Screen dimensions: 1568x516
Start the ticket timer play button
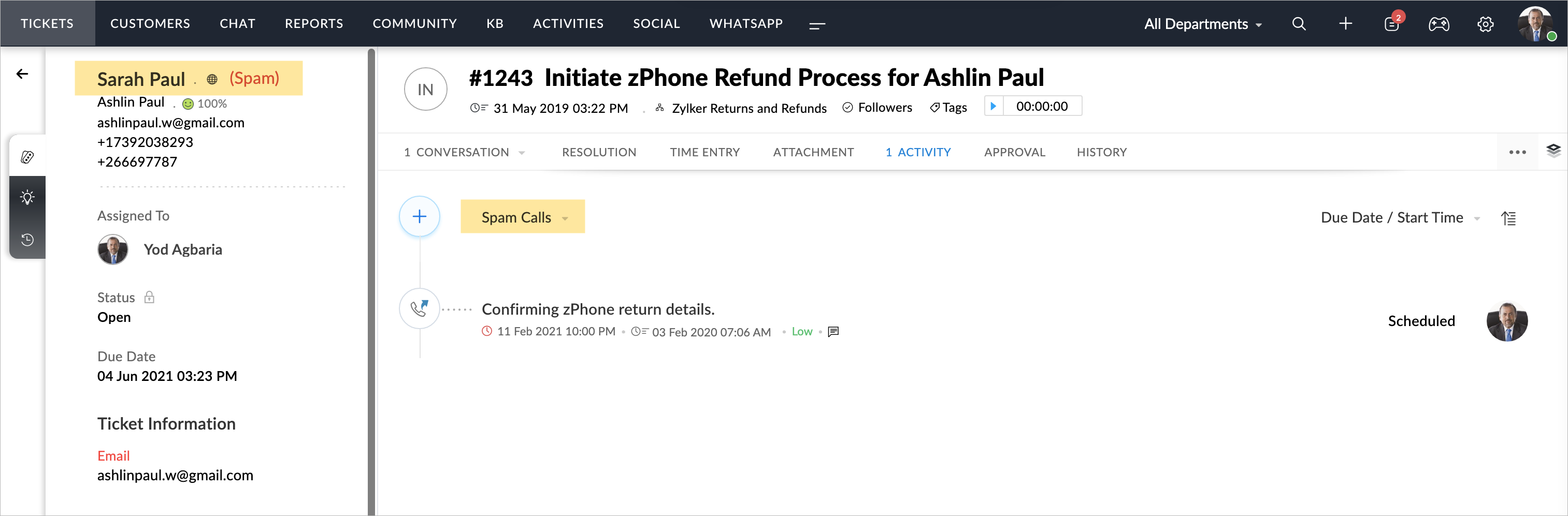[x=994, y=106]
